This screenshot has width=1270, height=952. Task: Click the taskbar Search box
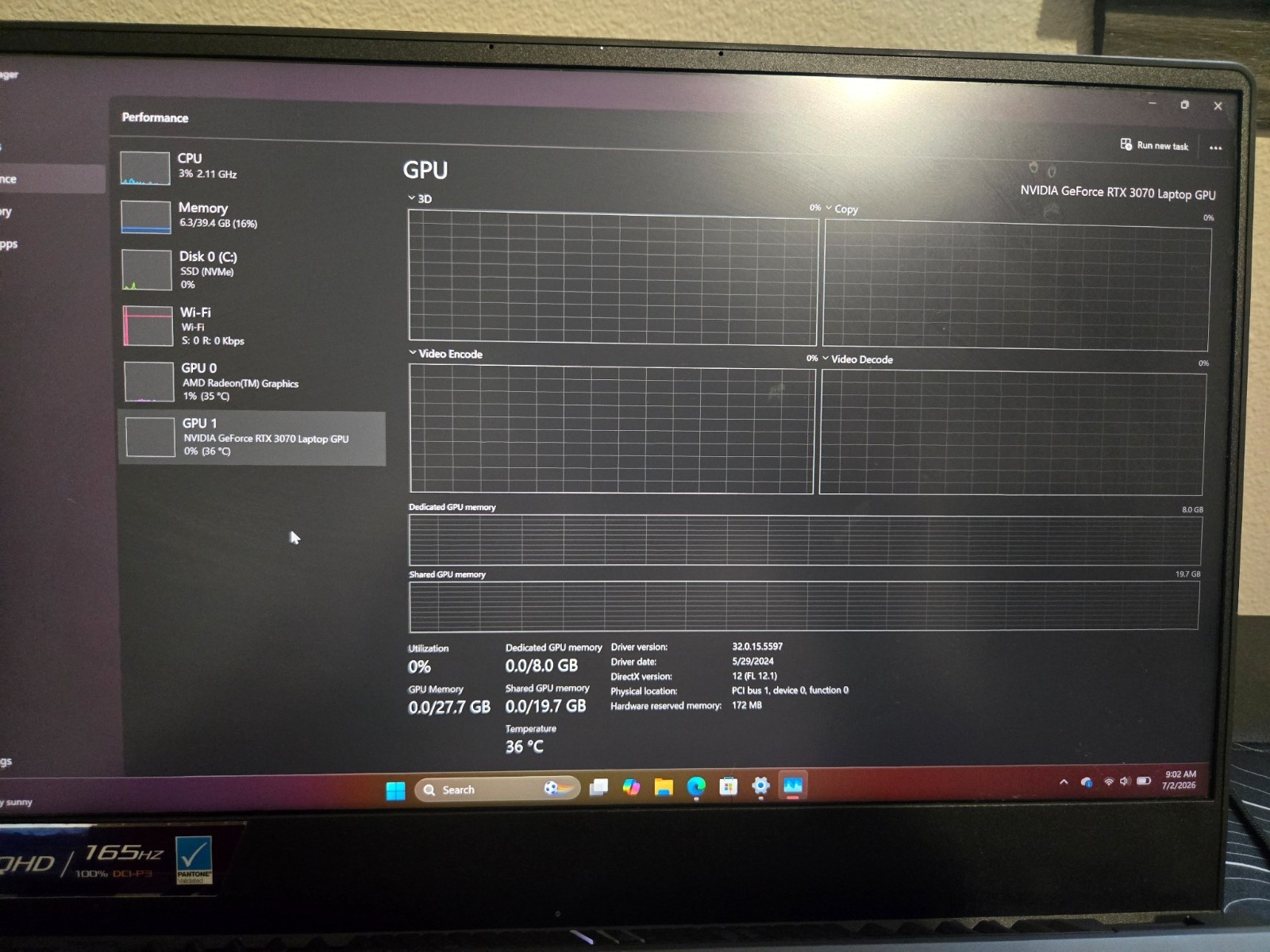[x=497, y=789]
